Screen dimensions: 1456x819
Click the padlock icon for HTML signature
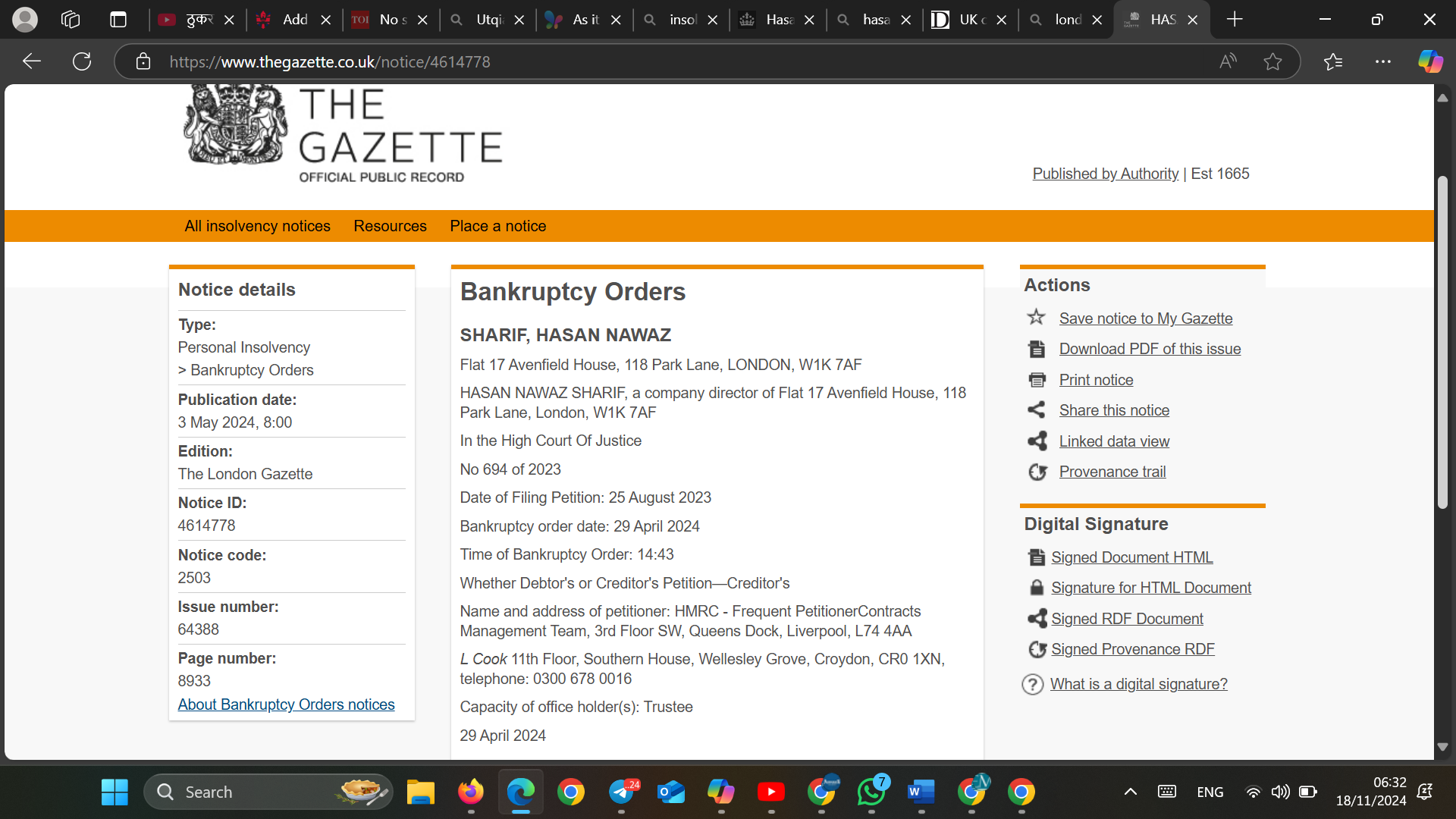1036,588
